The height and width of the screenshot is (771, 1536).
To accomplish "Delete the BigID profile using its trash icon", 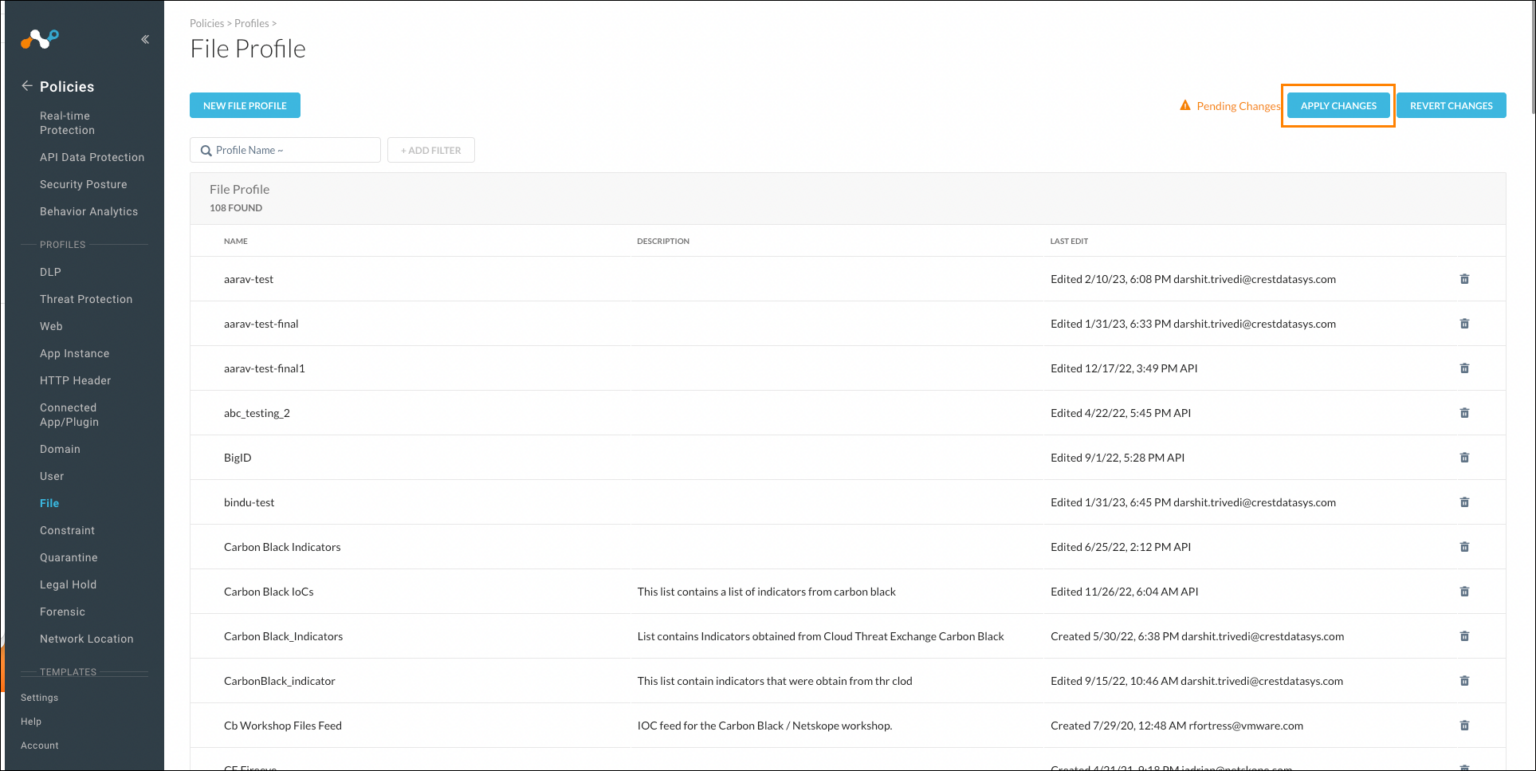I will [1464, 457].
